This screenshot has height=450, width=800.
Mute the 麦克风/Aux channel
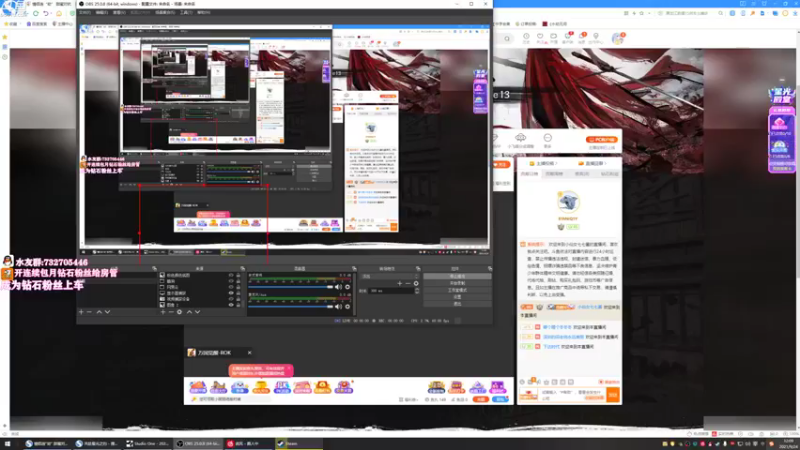tap(338, 306)
